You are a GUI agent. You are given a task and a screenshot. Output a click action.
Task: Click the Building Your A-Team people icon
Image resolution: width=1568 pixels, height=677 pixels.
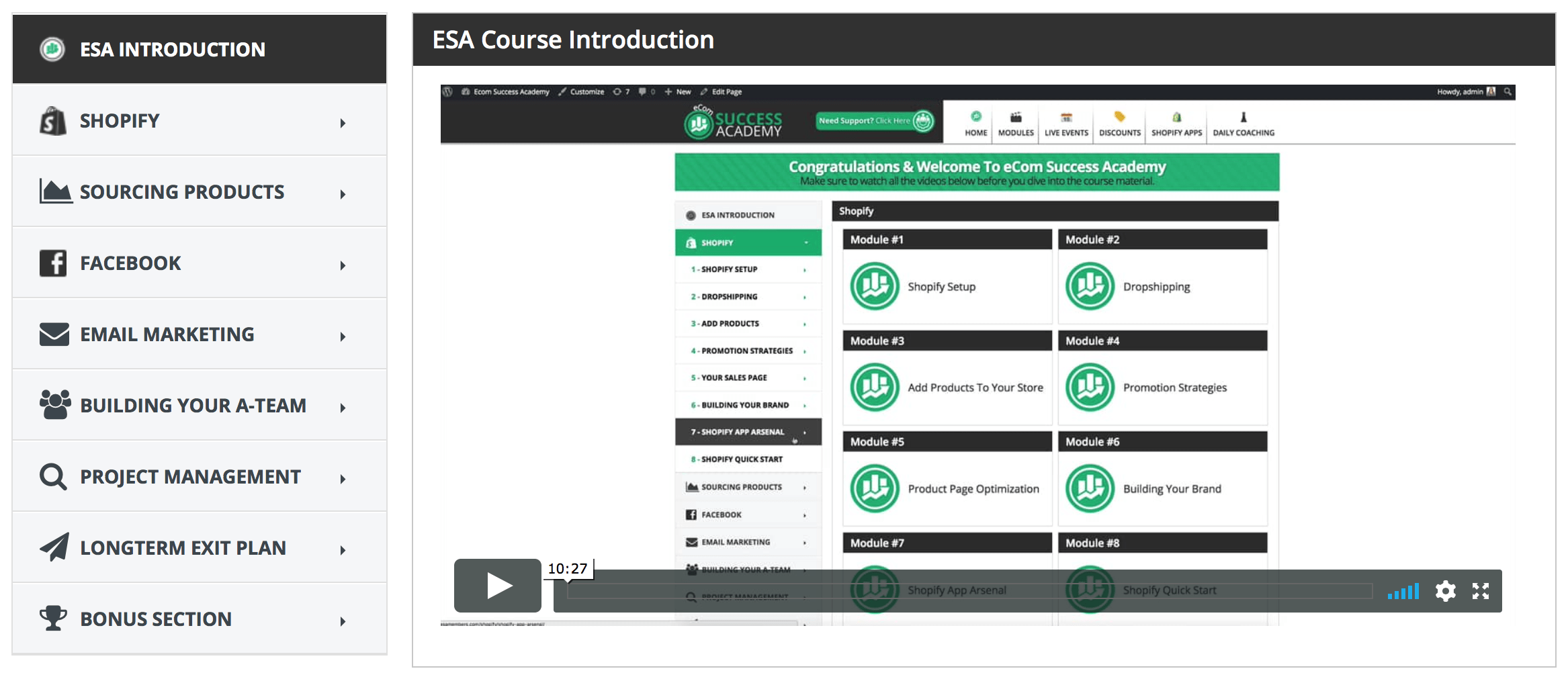(x=55, y=404)
